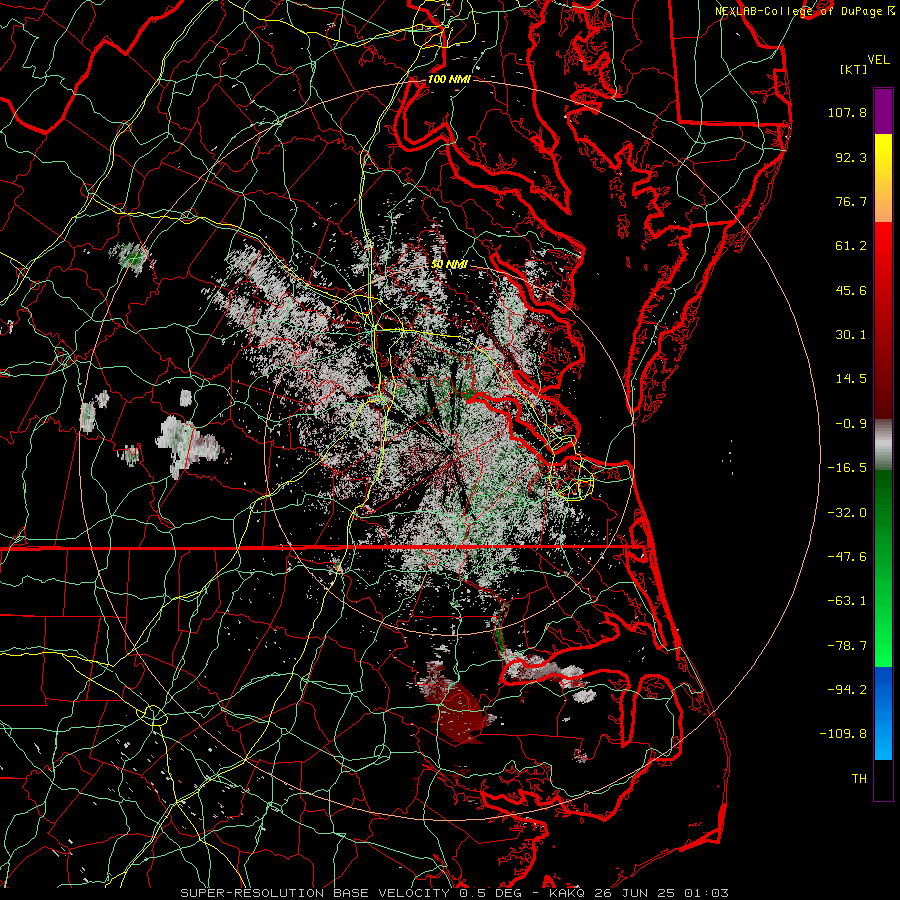Select the -0.9 legend value
This screenshot has width=900, height=900.
pyautogui.click(x=851, y=424)
